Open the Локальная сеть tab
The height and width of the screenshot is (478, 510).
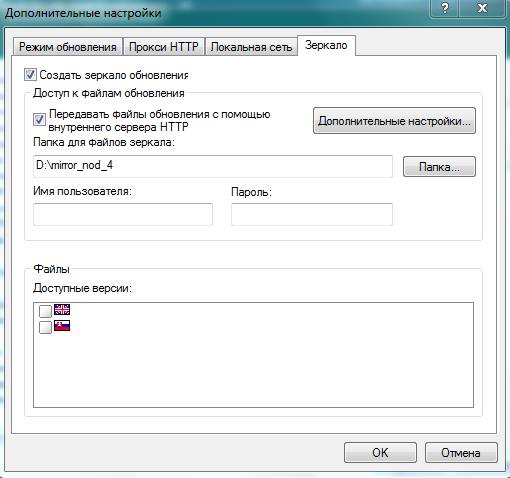[251, 47]
